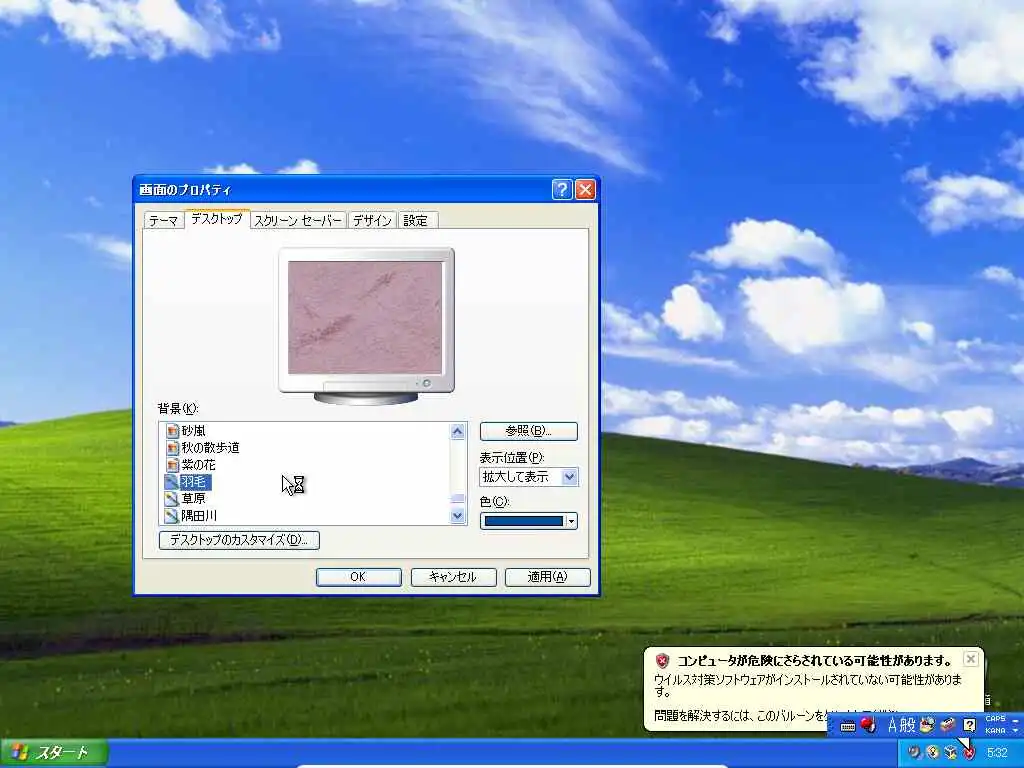The height and width of the screenshot is (768, 1024).
Task: Click the 適用(A) apply button
Action: [547, 577]
